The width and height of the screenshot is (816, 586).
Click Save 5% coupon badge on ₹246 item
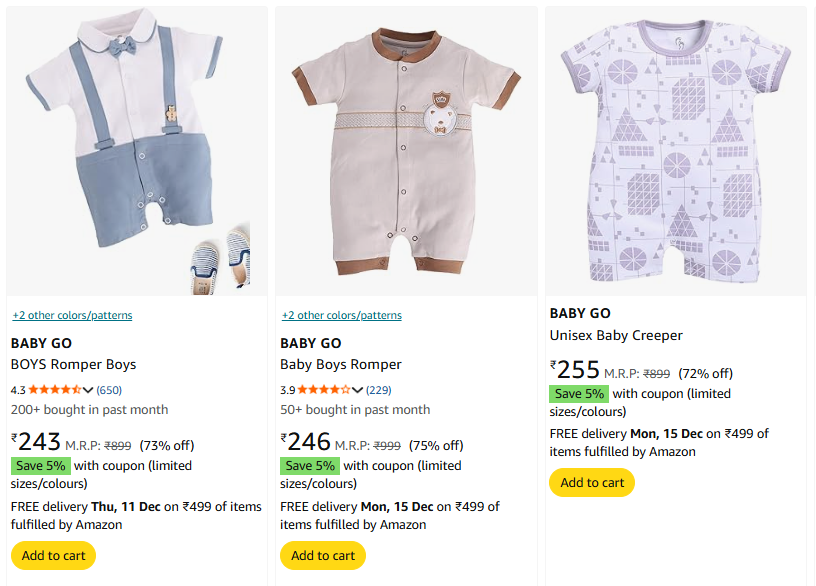coord(310,466)
